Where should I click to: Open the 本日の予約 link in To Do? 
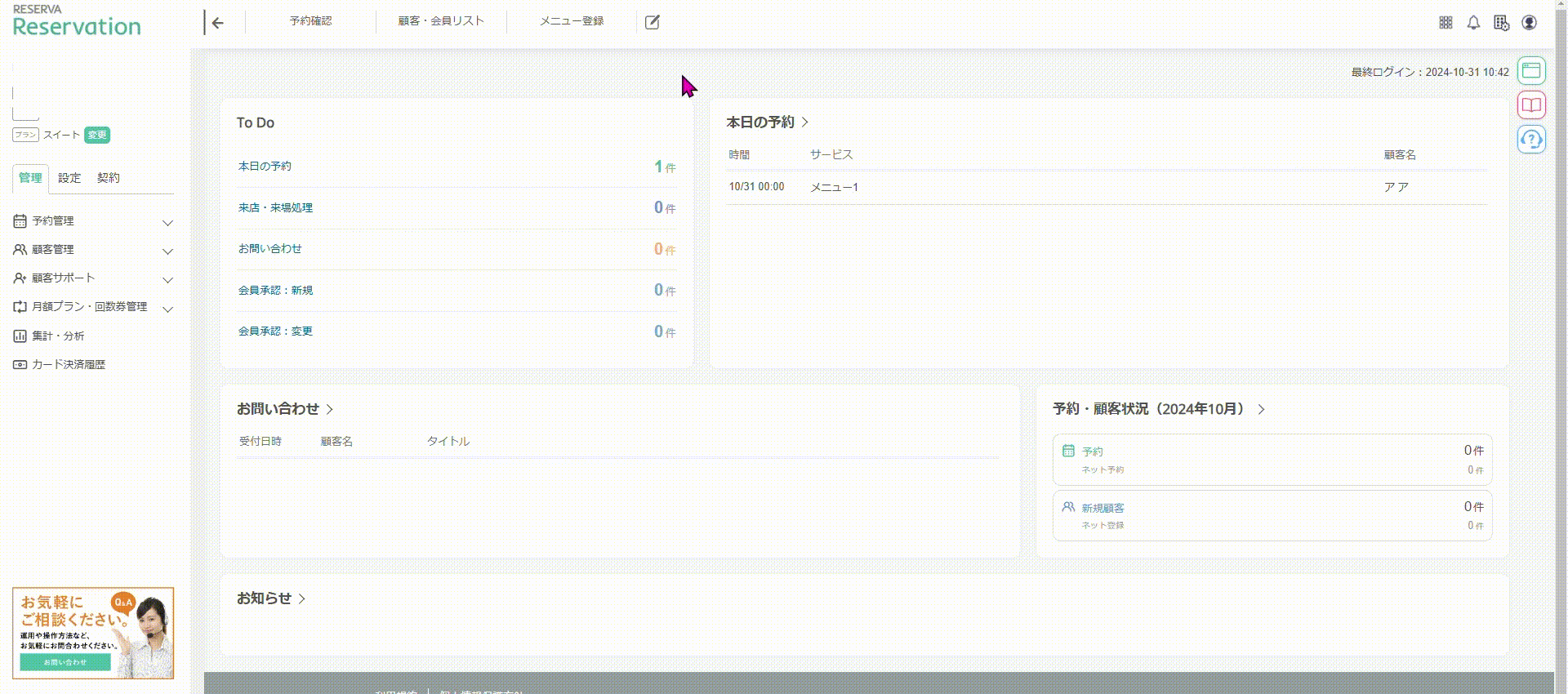(x=265, y=167)
